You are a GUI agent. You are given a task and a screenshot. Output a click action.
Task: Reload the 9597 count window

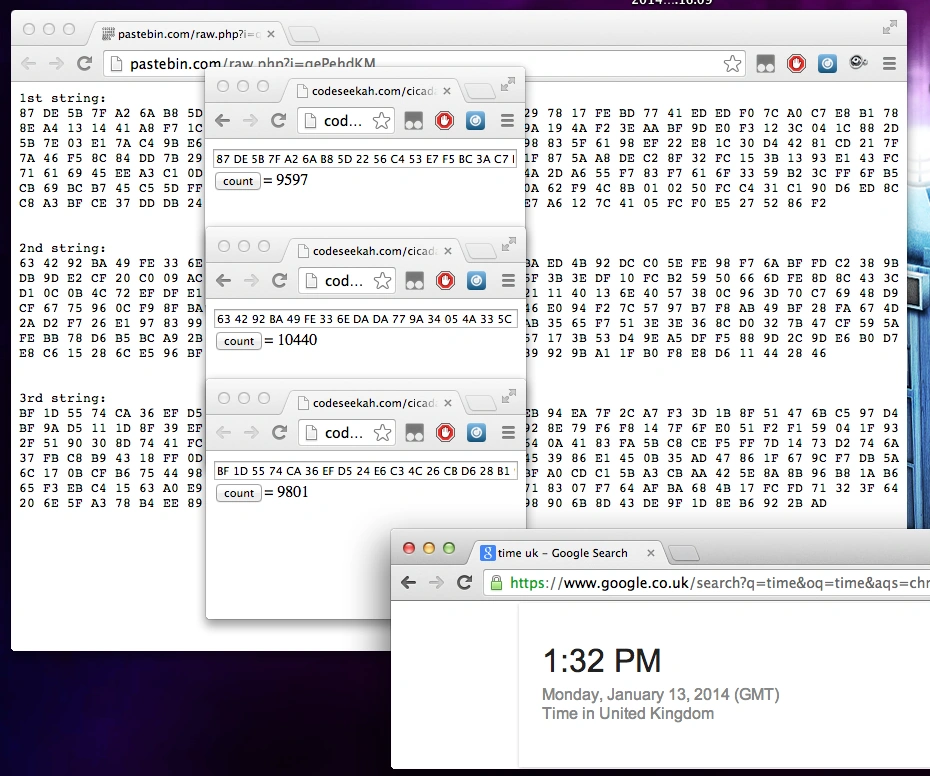click(x=278, y=121)
